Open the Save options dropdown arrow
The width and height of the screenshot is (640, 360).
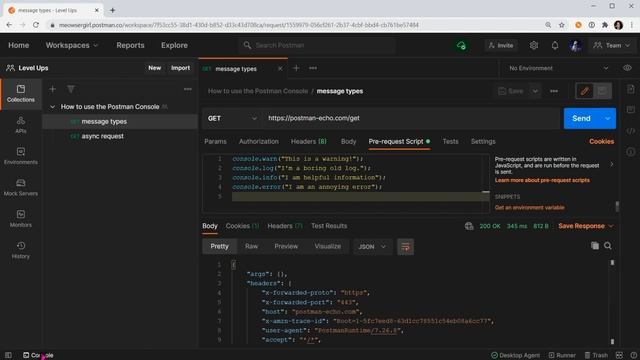pos(535,91)
